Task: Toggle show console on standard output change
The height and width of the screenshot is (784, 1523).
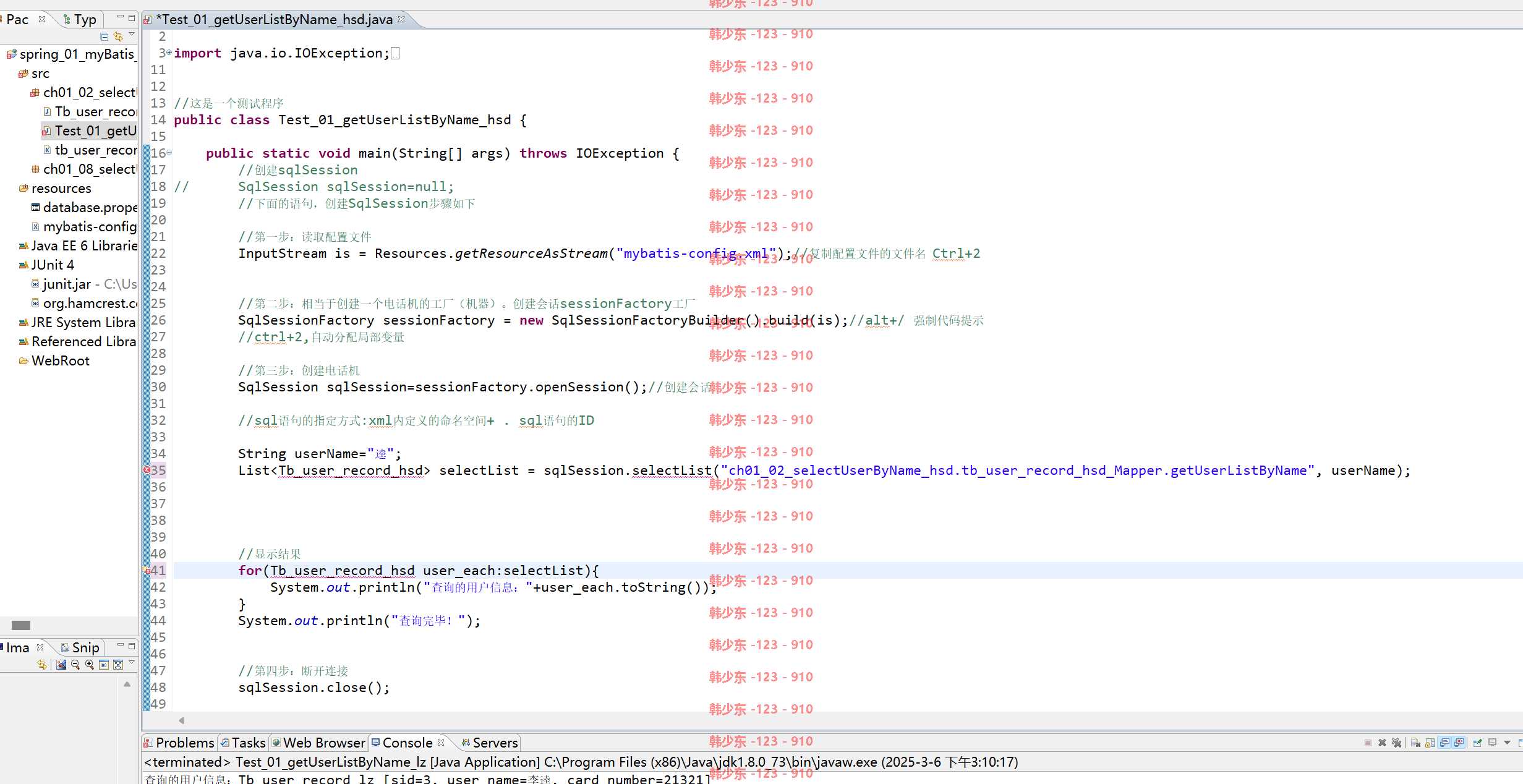Action: [x=1444, y=743]
